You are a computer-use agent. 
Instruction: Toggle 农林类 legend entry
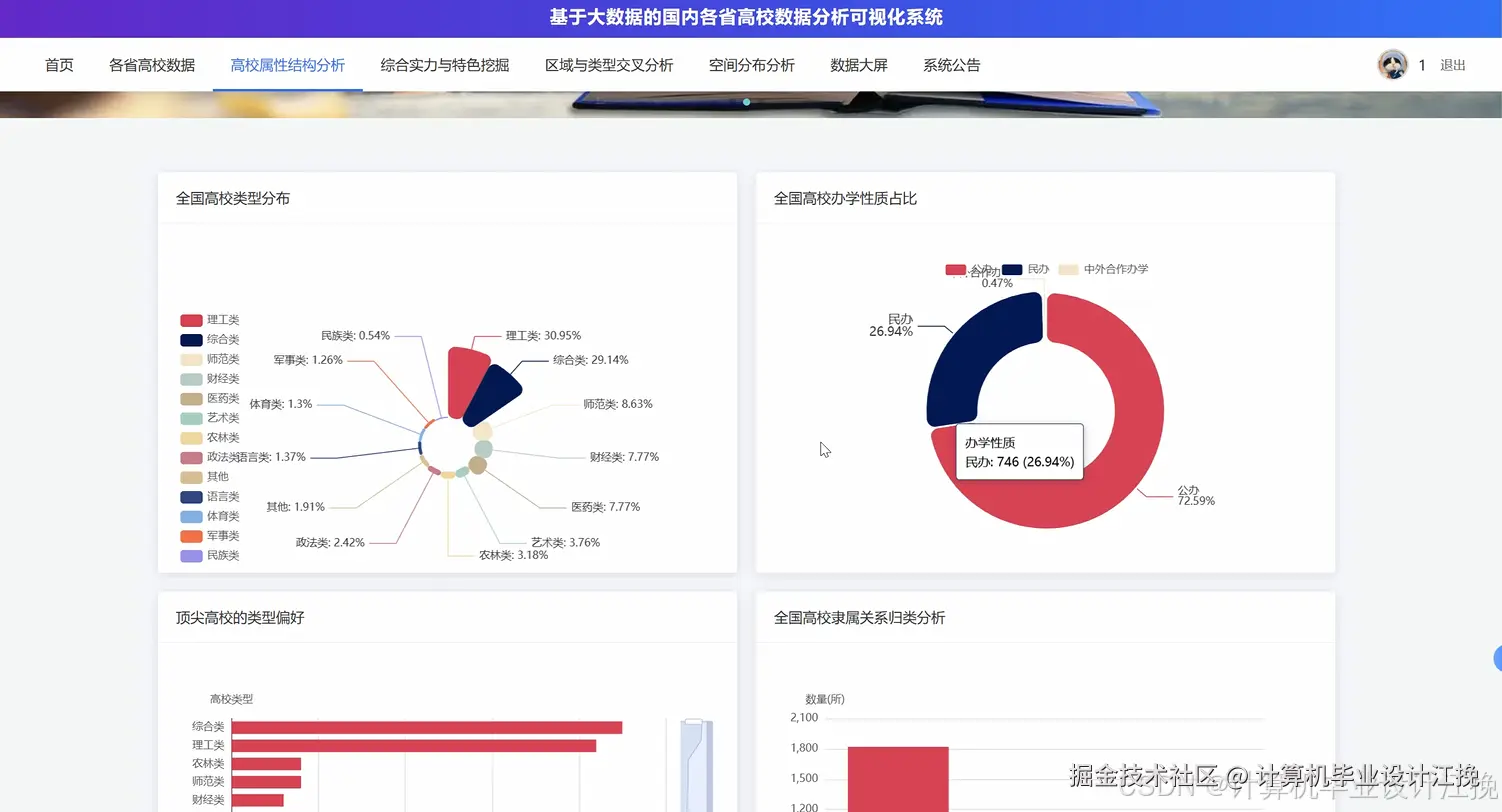tap(210, 438)
